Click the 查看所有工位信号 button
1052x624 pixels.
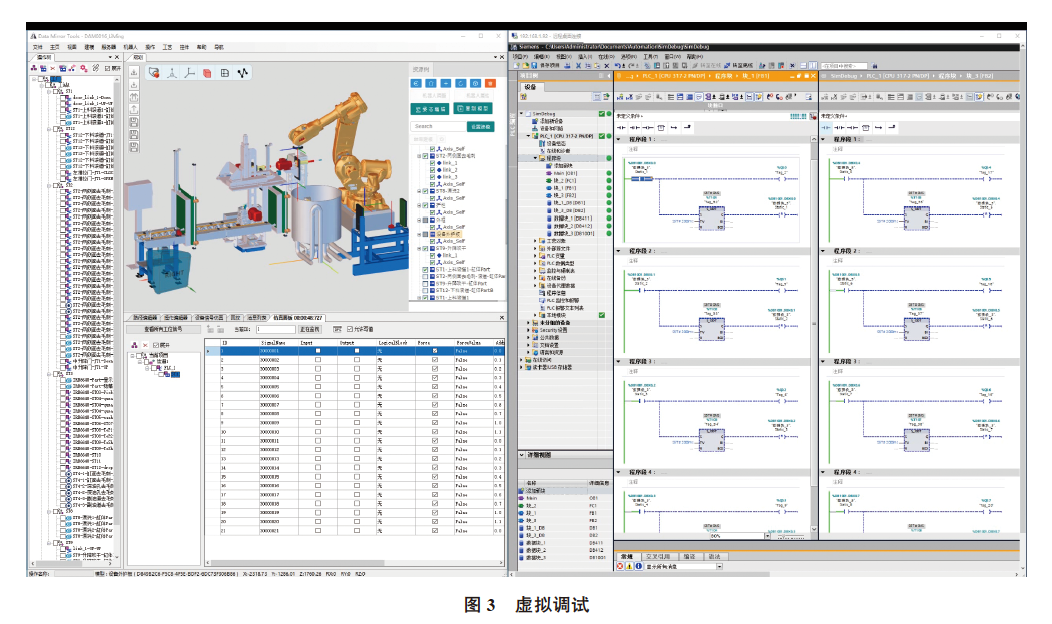tap(164, 329)
